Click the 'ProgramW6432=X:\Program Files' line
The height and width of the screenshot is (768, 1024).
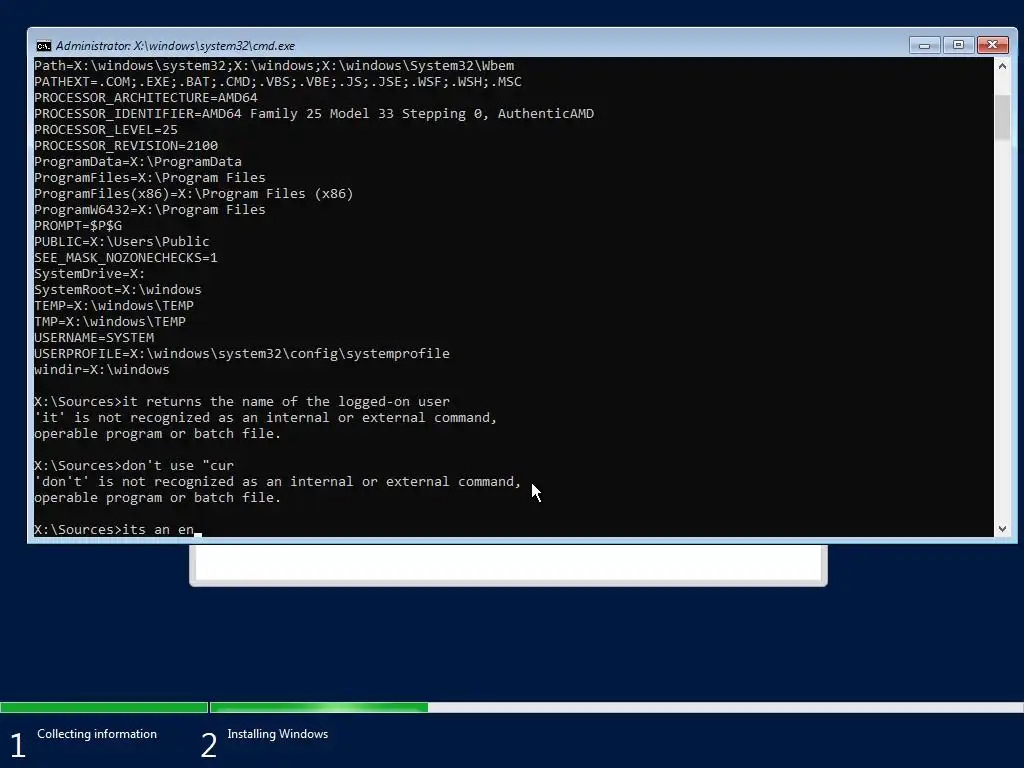[x=150, y=210]
